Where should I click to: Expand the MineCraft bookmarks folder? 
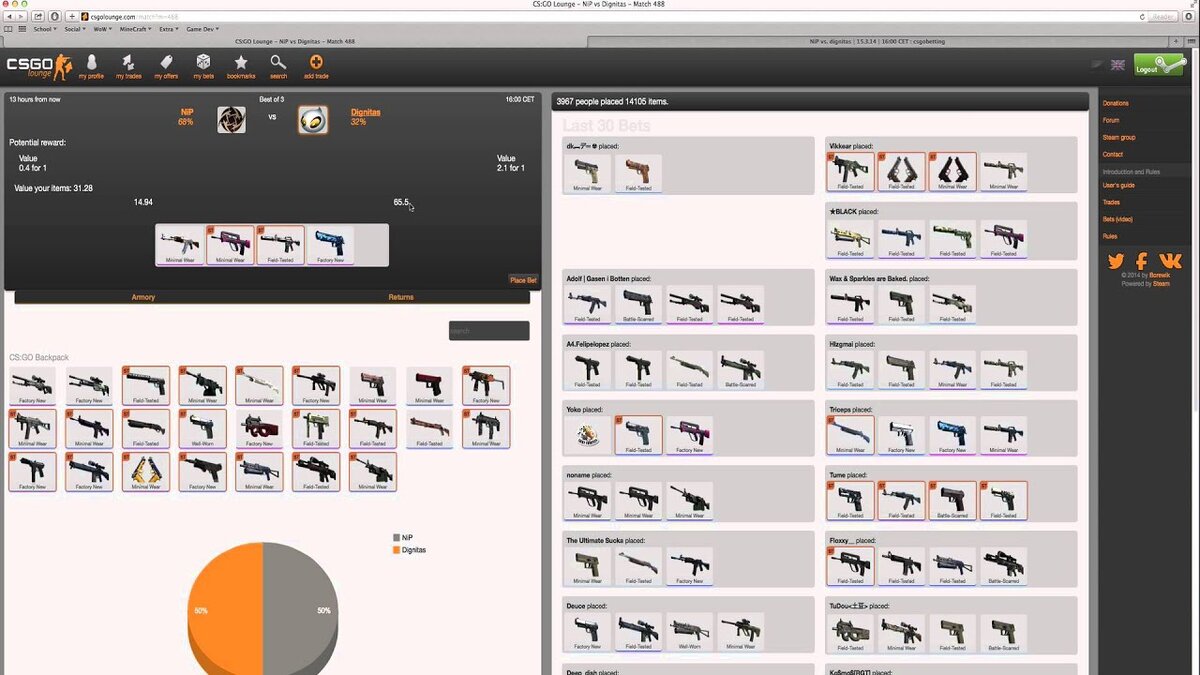[135, 29]
